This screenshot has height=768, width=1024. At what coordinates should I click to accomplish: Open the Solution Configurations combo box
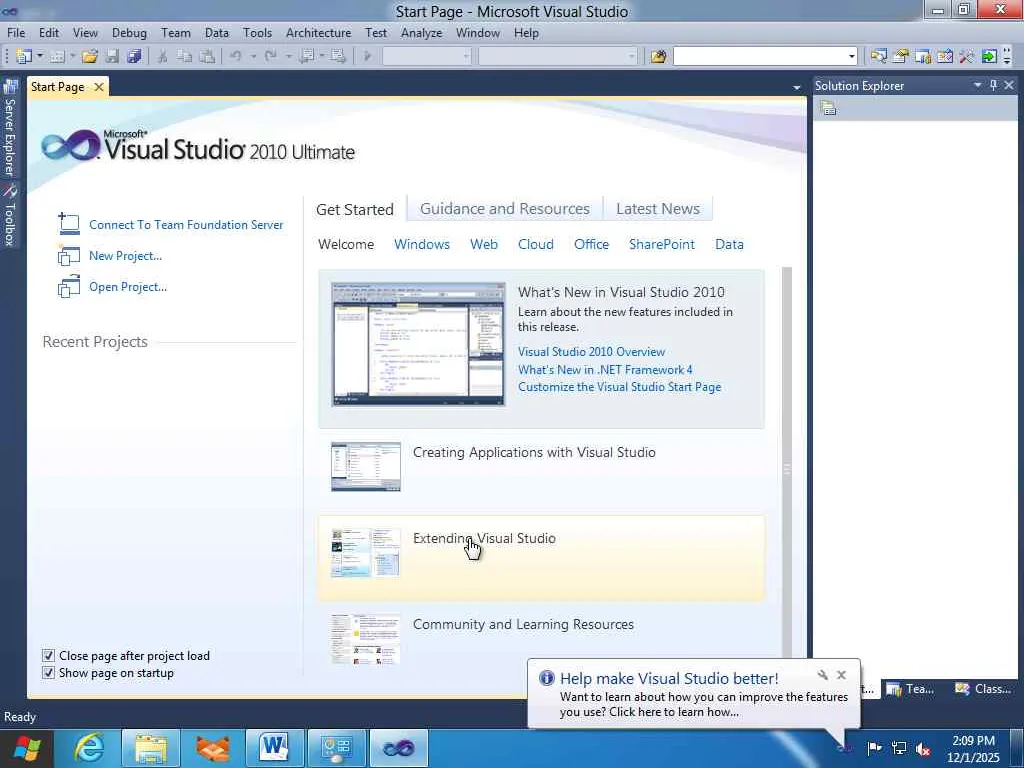426,56
